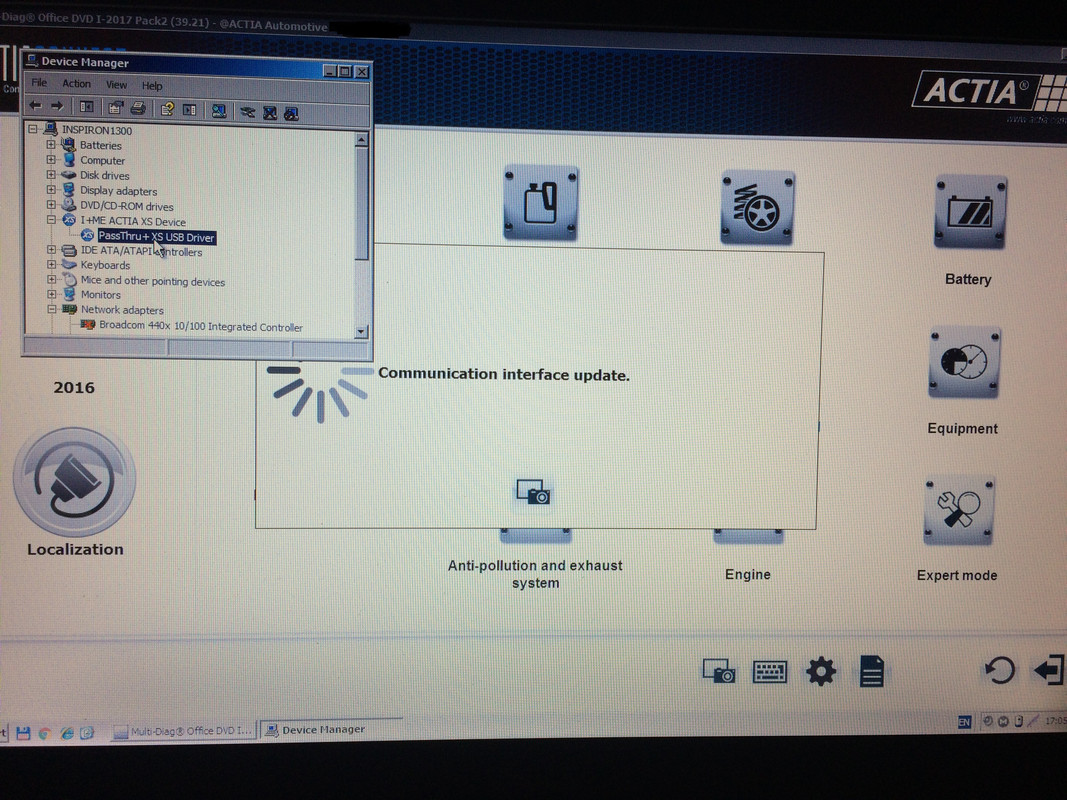This screenshot has width=1067, height=800.
Task: Select Broadcom 440x 10/100 Integrated Controller
Action: pyautogui.click(x=201, y=327)
